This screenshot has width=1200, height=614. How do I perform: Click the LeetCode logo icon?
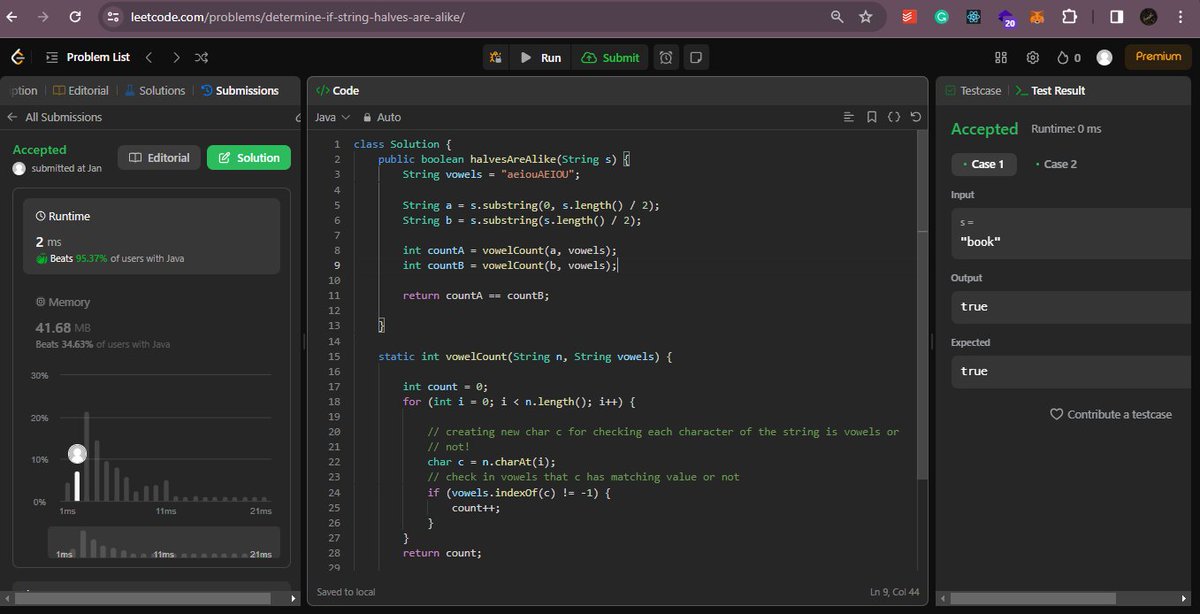tap(17, 57)
